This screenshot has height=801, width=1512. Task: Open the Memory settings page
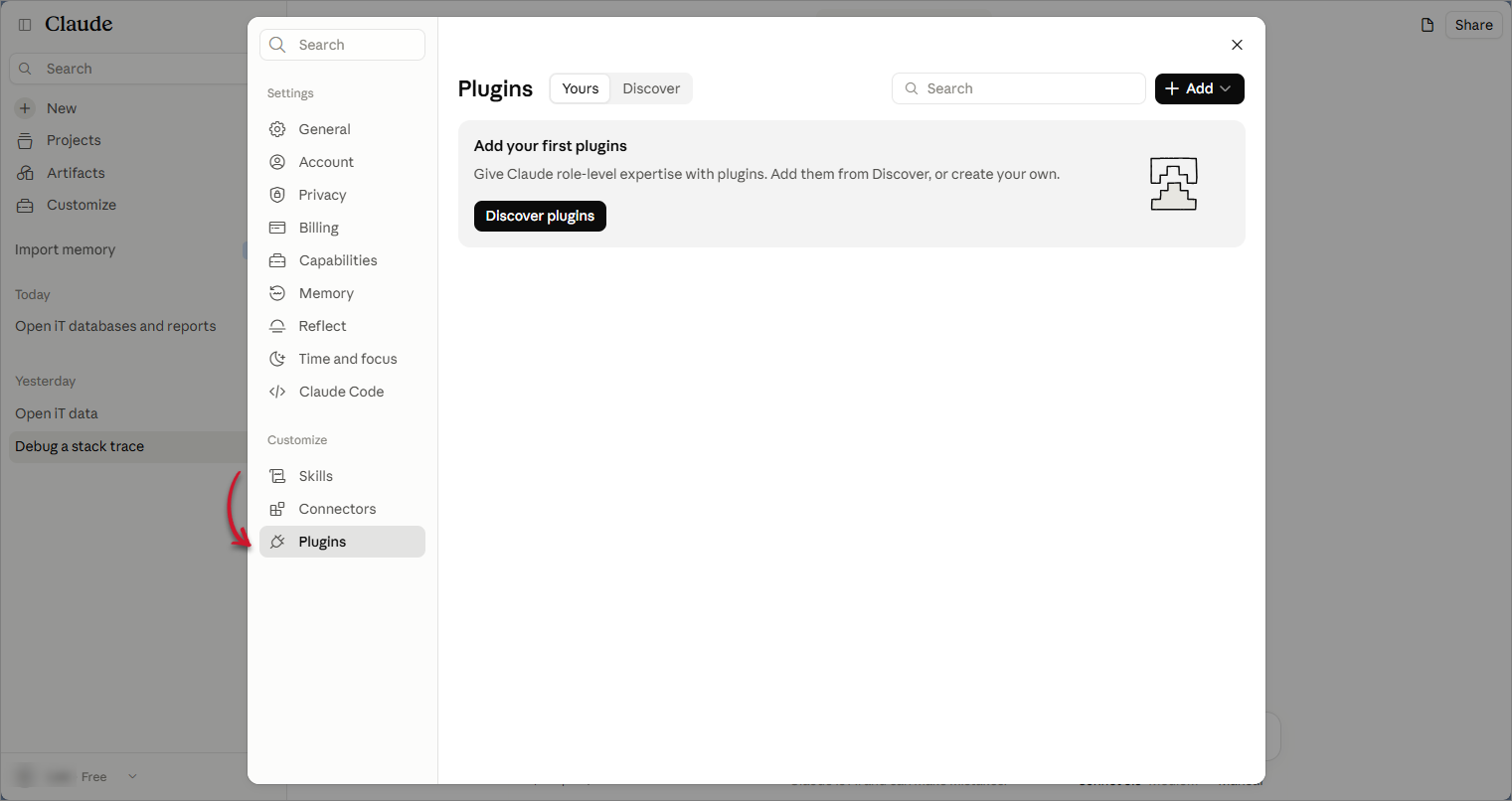(x=342, y=293)
